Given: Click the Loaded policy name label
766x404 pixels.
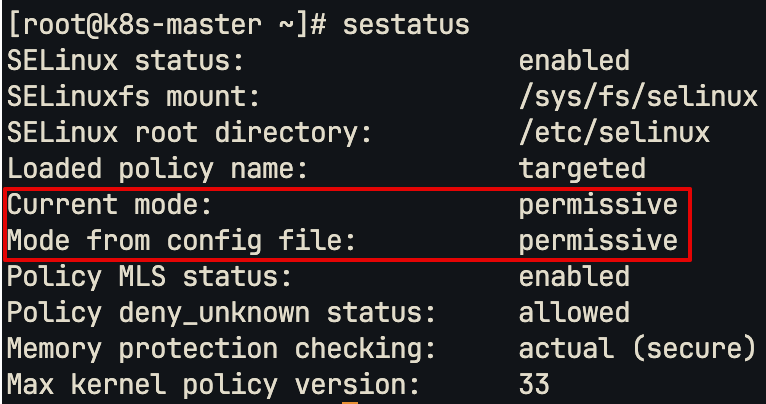Looking at the screenshot, I should click(157, 169).
